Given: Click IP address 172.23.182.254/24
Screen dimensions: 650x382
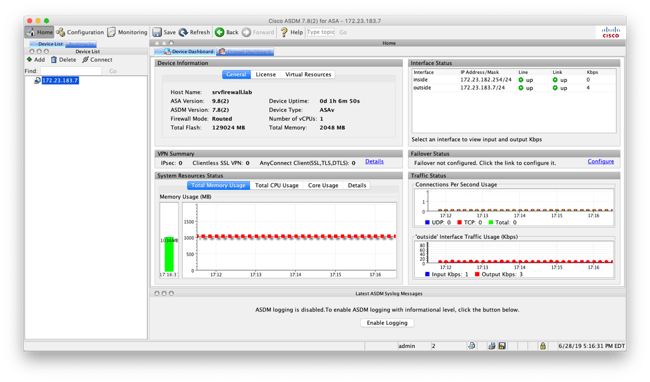Looking at the screenshot, I should click(486, 80).
